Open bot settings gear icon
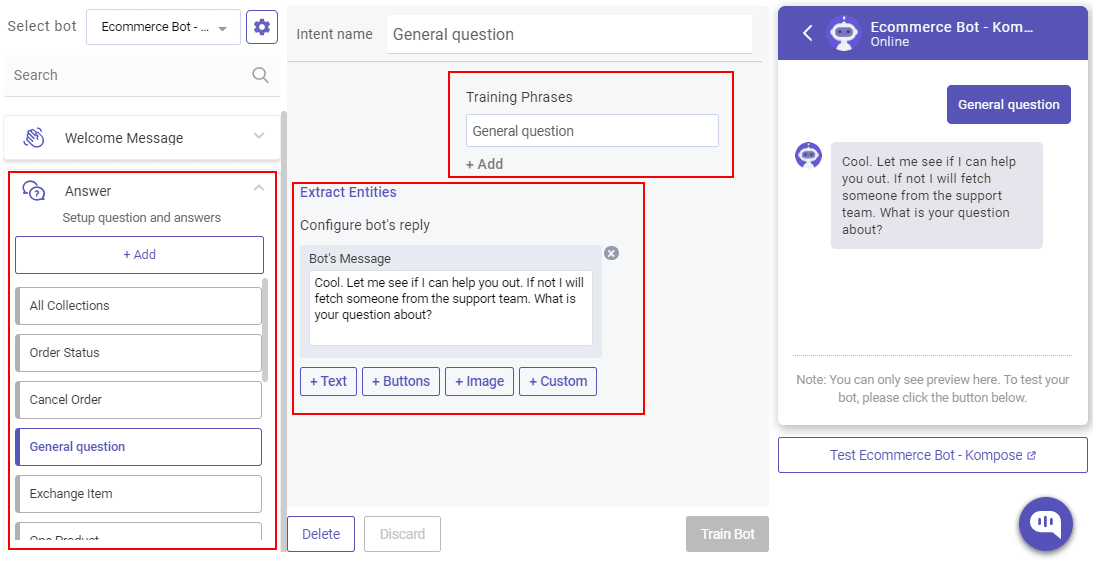The image size is (1096, 561). pyautogui.click(x=262, y=27)
